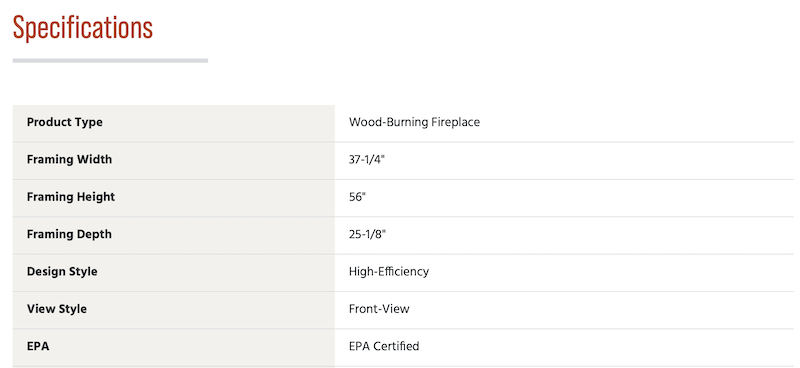
Task: Click the View Style table row
Action: point(403,310)
